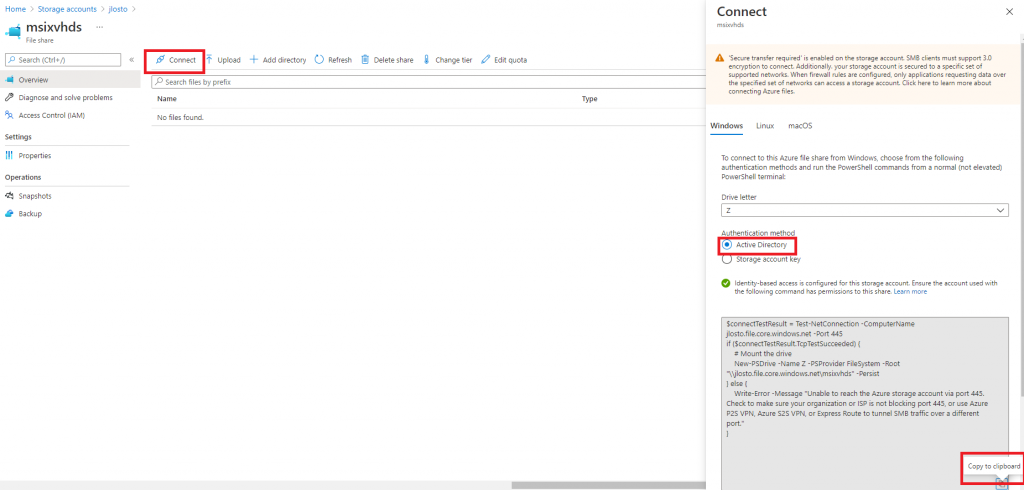Screen dimensions: 1024x490
Task: Click the Change tier thermometer icon
Action: coord(426,59)
